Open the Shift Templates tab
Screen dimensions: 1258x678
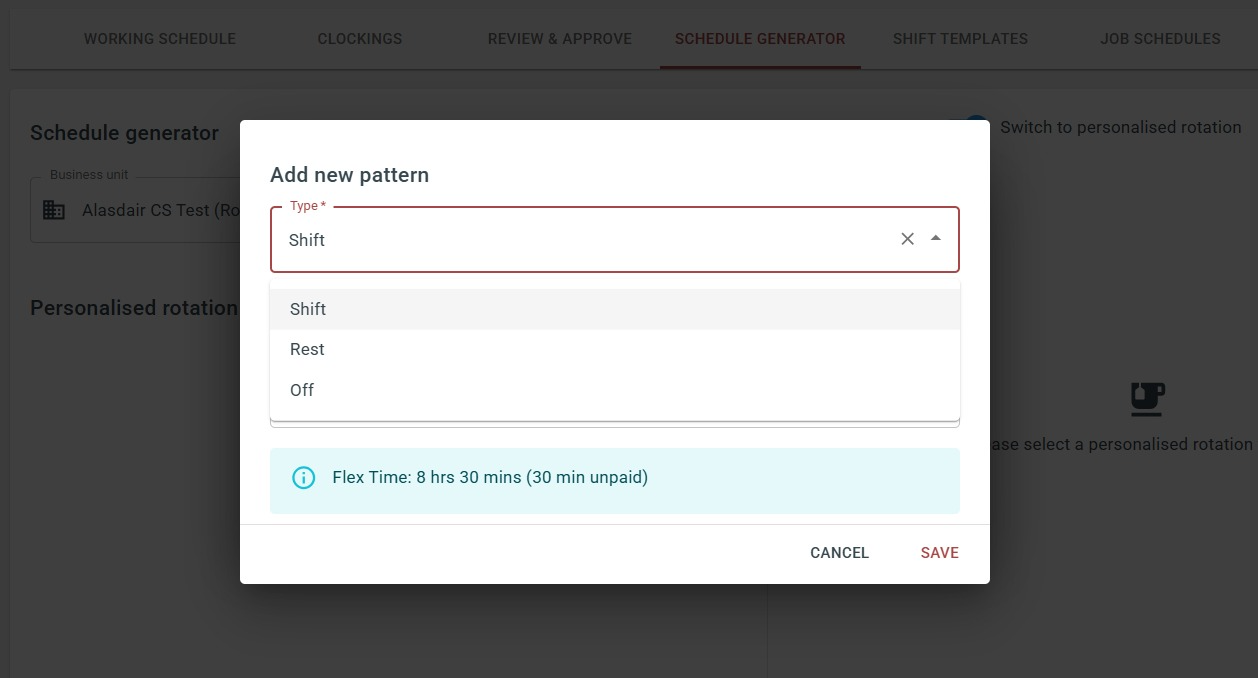[960, 39]
